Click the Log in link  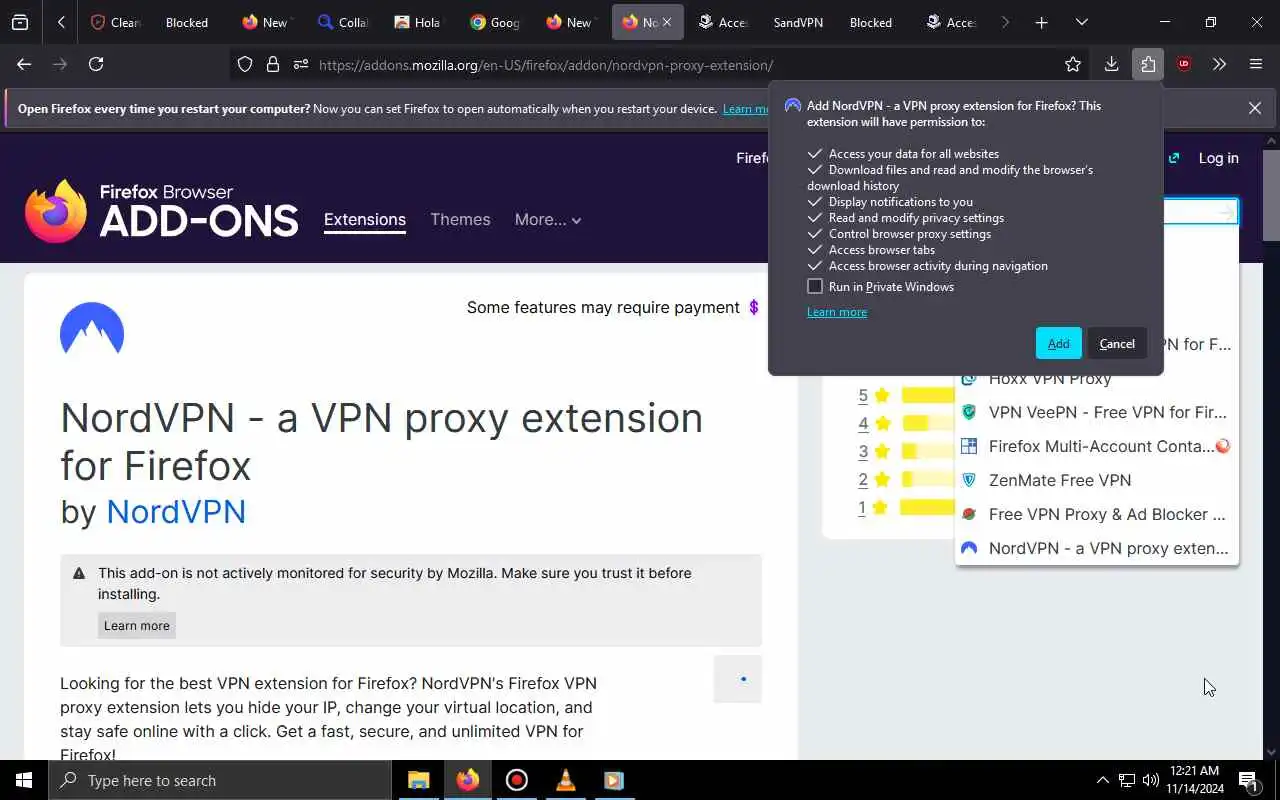click(x=1218, y=158)
